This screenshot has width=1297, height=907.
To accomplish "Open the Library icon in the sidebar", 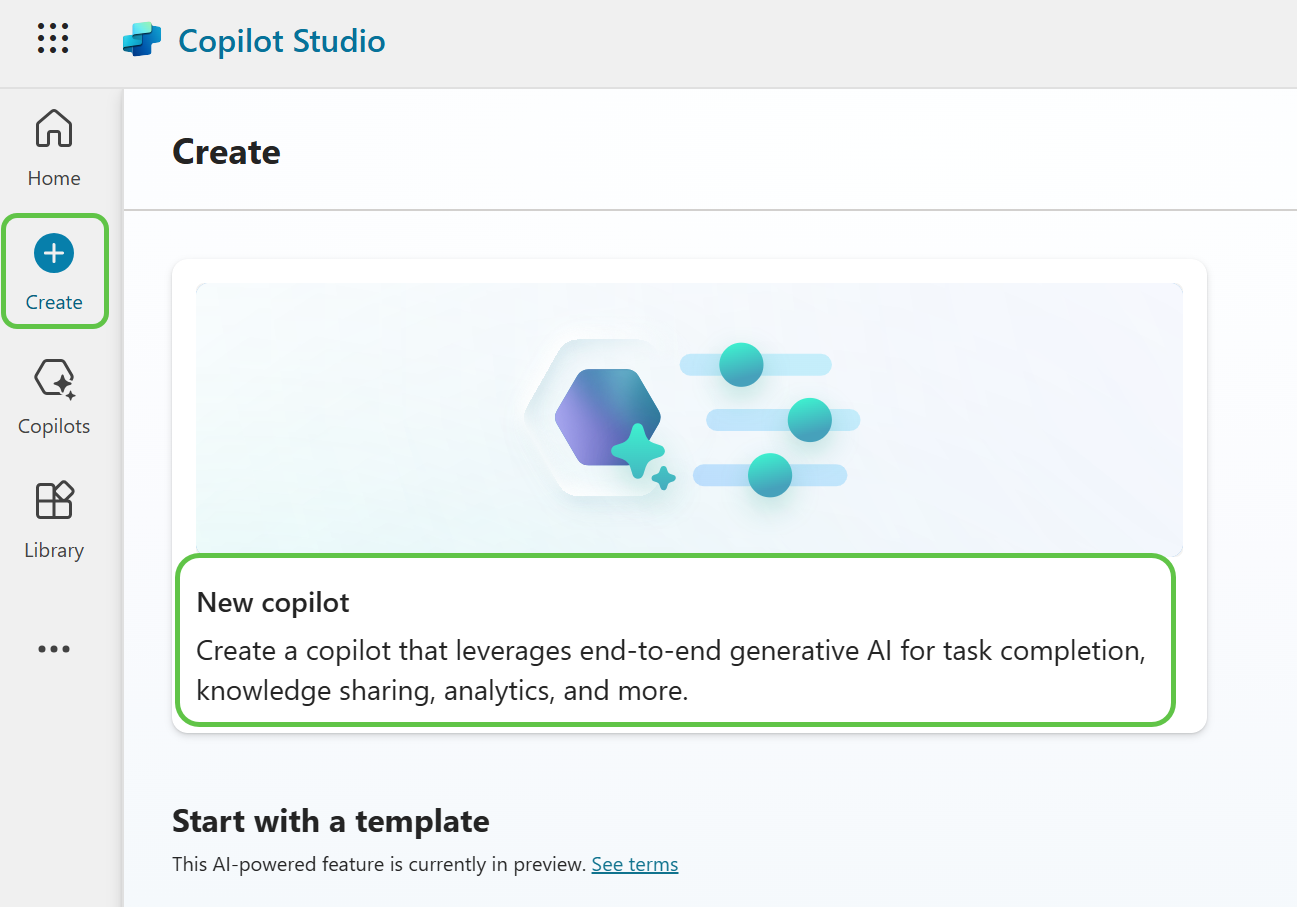I will (x=54, y=500).
